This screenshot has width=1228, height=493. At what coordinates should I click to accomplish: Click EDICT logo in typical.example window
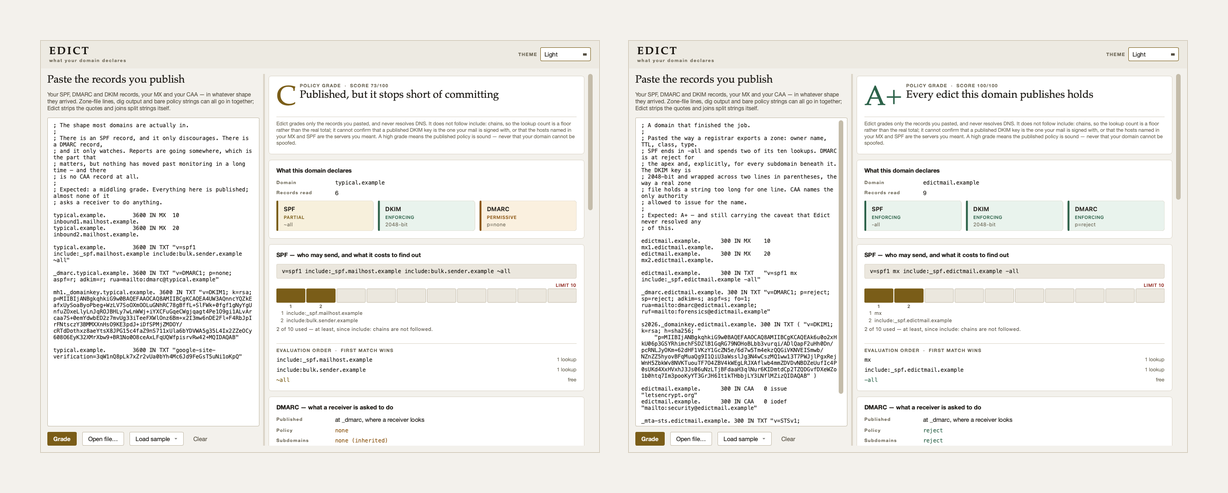click(x=69, y=50)
